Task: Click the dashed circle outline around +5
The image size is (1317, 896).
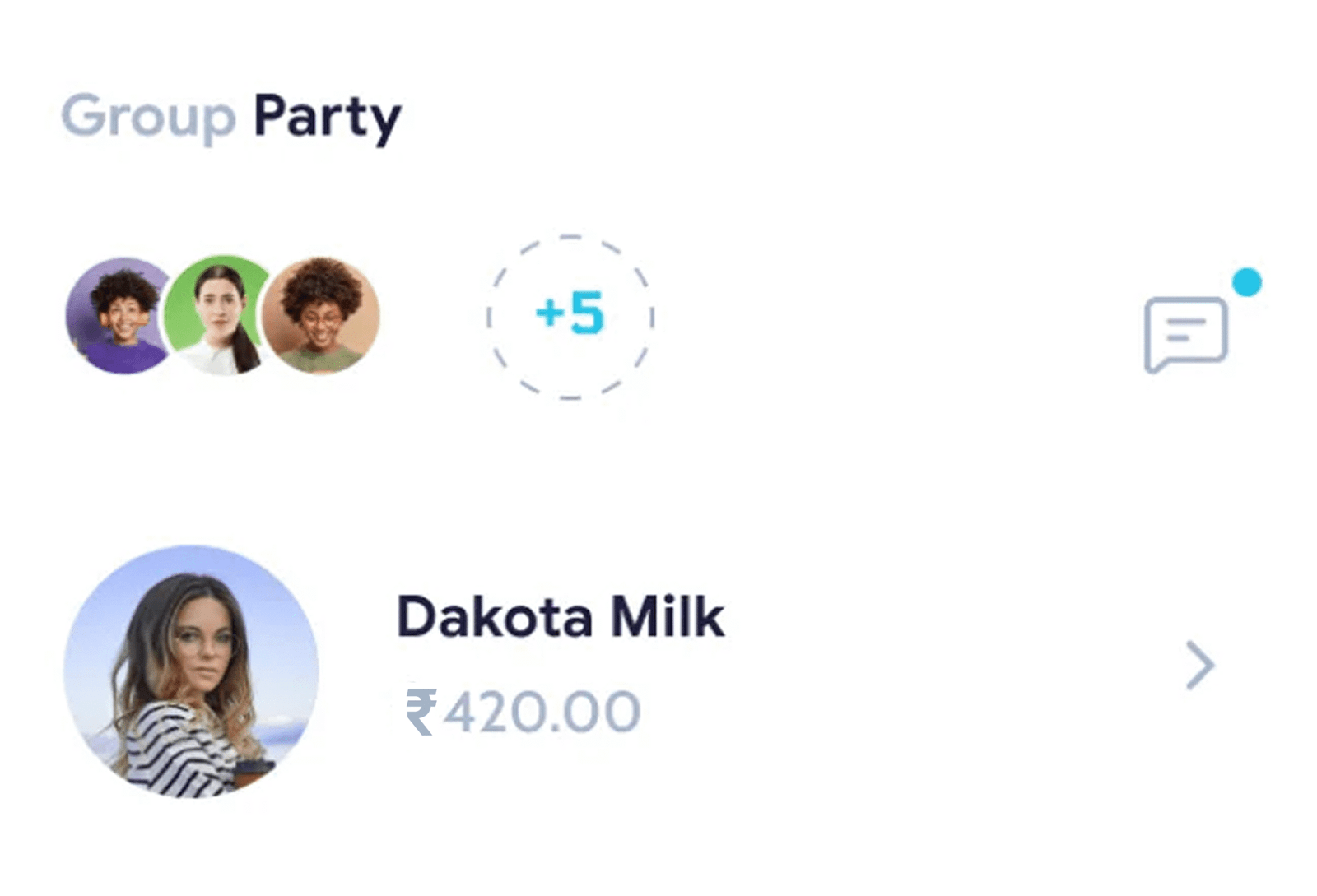Action: point(570,238)
